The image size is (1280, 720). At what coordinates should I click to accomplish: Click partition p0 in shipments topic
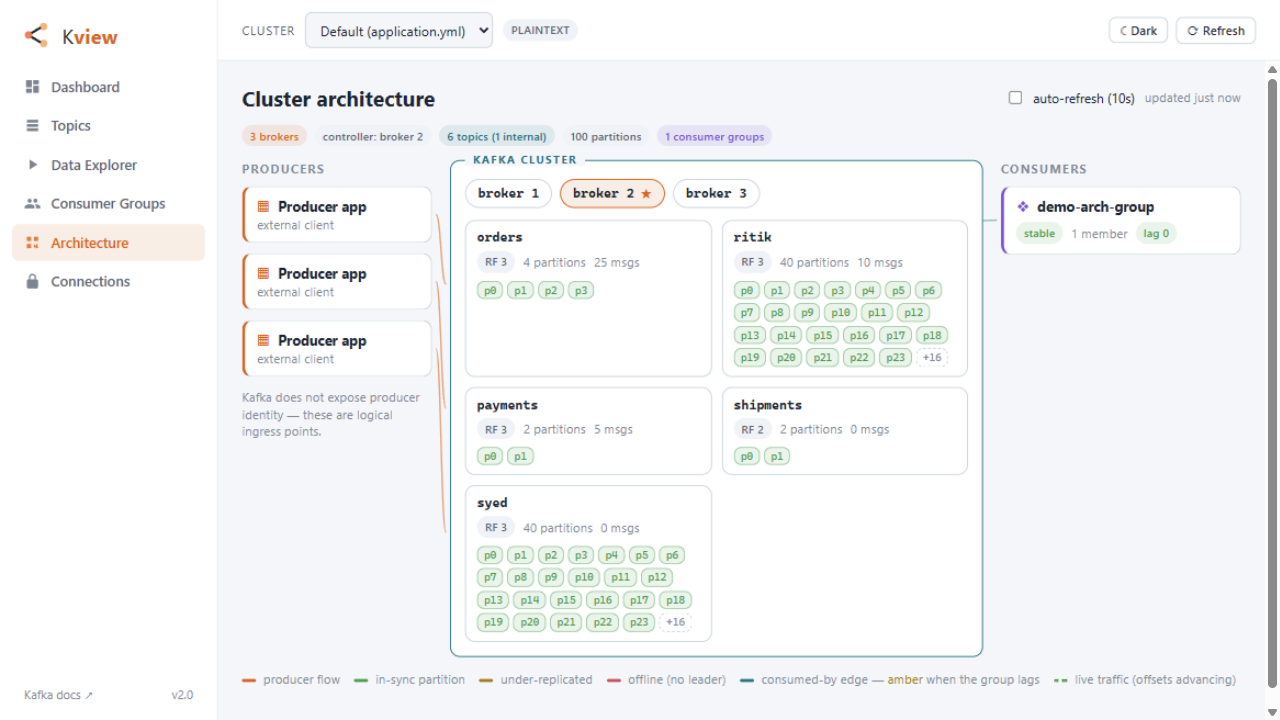(746, 456)
